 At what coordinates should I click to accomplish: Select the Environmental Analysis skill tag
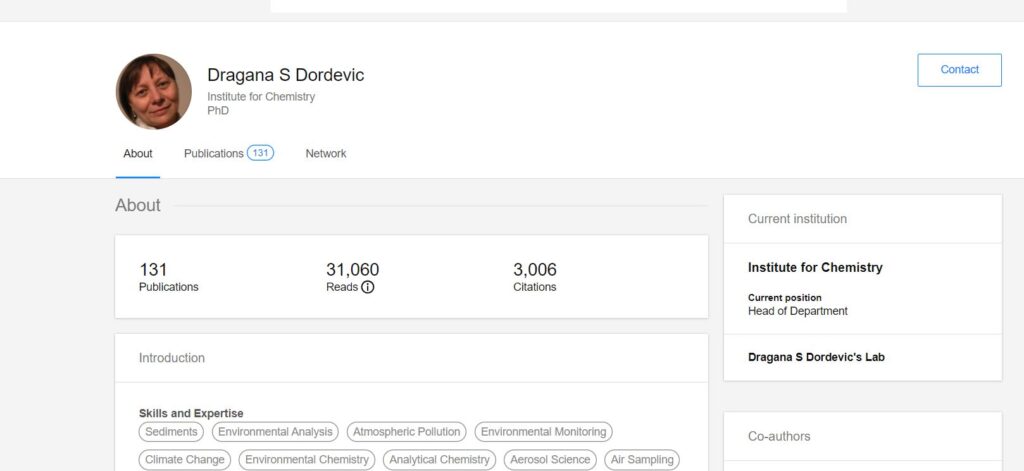point(275,432)
